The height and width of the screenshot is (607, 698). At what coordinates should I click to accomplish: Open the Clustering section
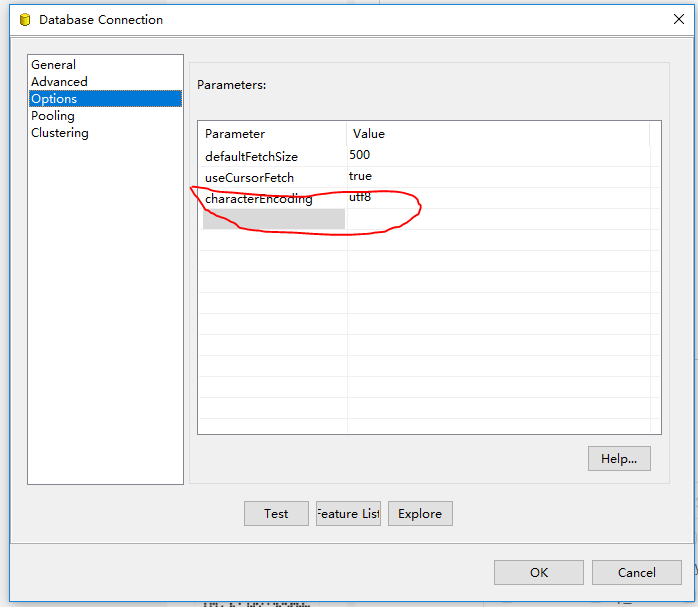[x=105, y=133]
